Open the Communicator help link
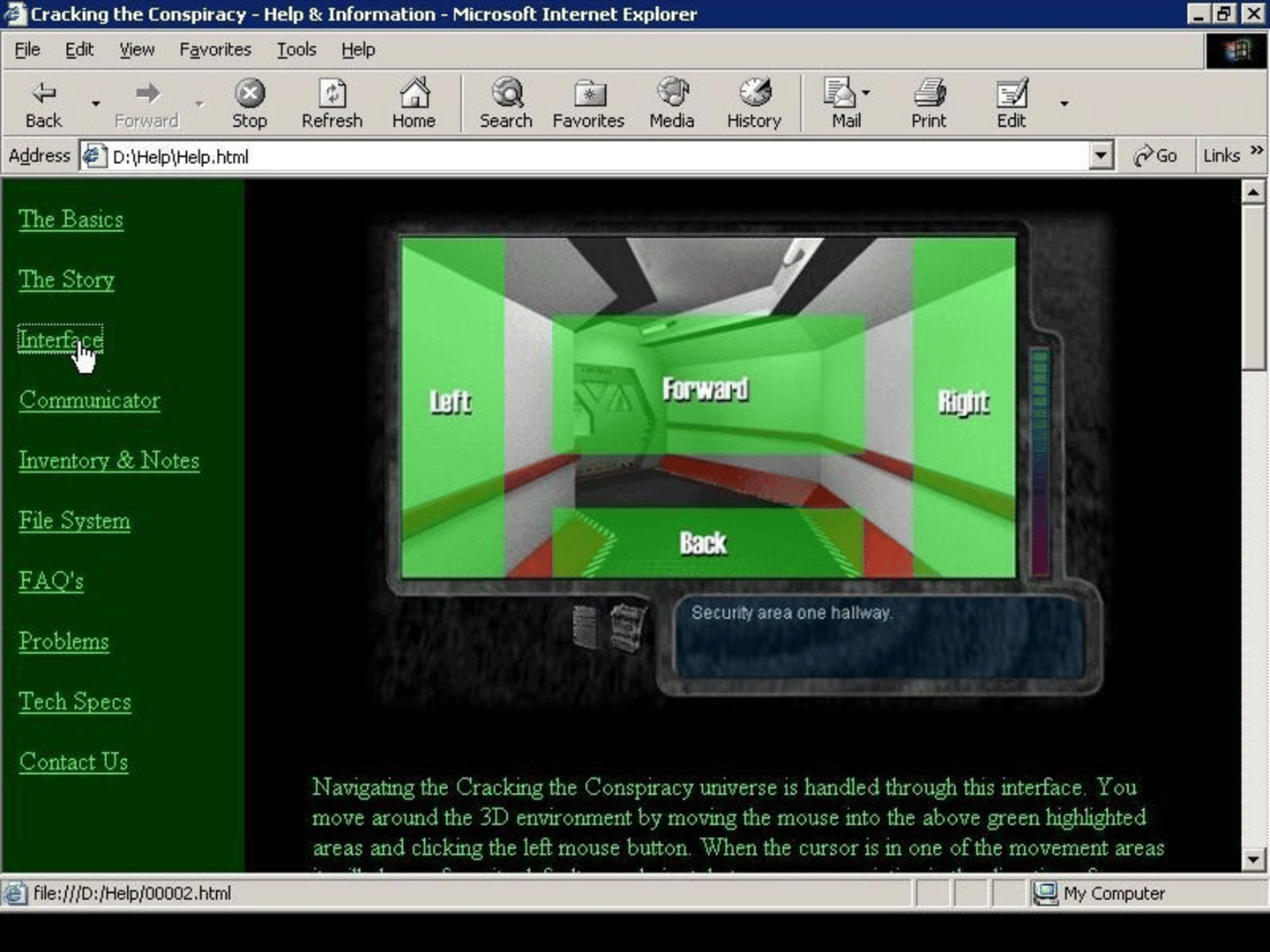 click(x=90, y=400)
